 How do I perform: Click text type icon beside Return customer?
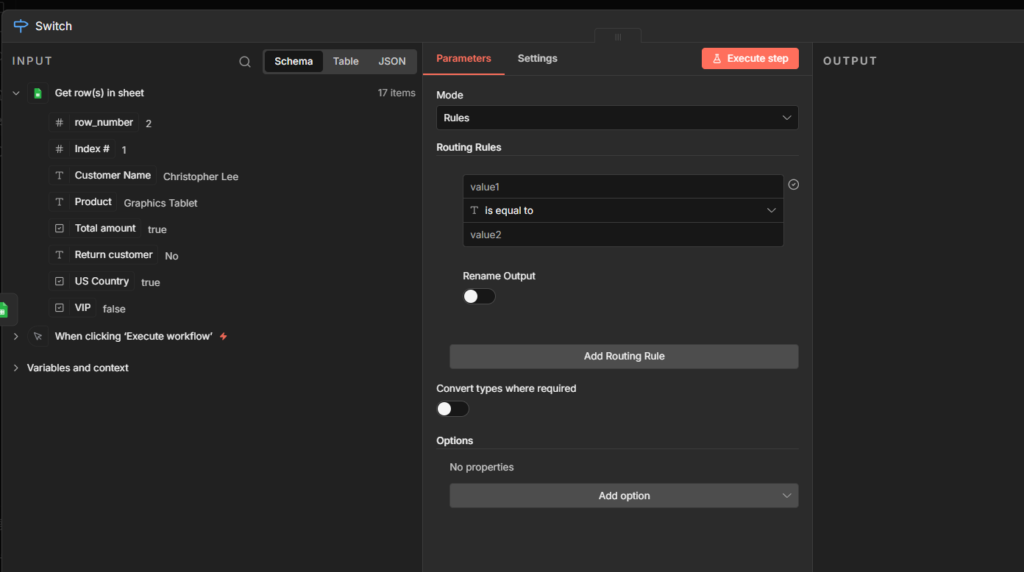coord(59,255)
